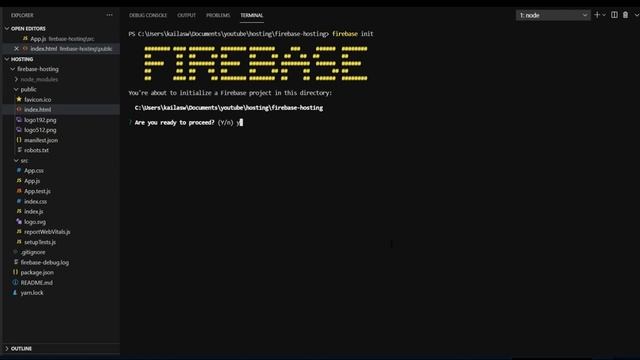This screenshot has height=360, width=640.
Task: Click the Explorer panel title
Action: tap(22, 15)
